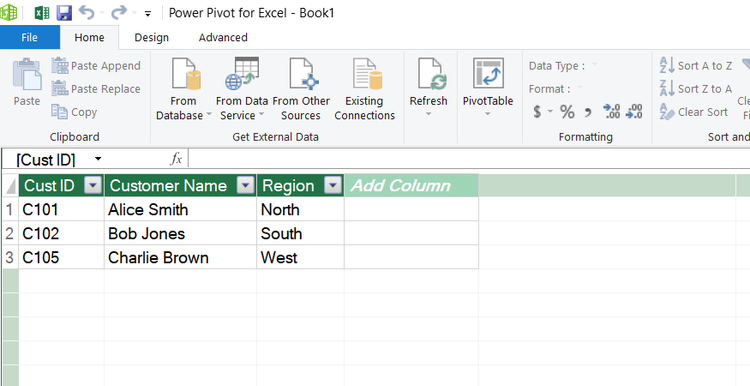This screenshot has height=386, width=750.
Task: Click From Other Sources
Action: tap(301, 89)
